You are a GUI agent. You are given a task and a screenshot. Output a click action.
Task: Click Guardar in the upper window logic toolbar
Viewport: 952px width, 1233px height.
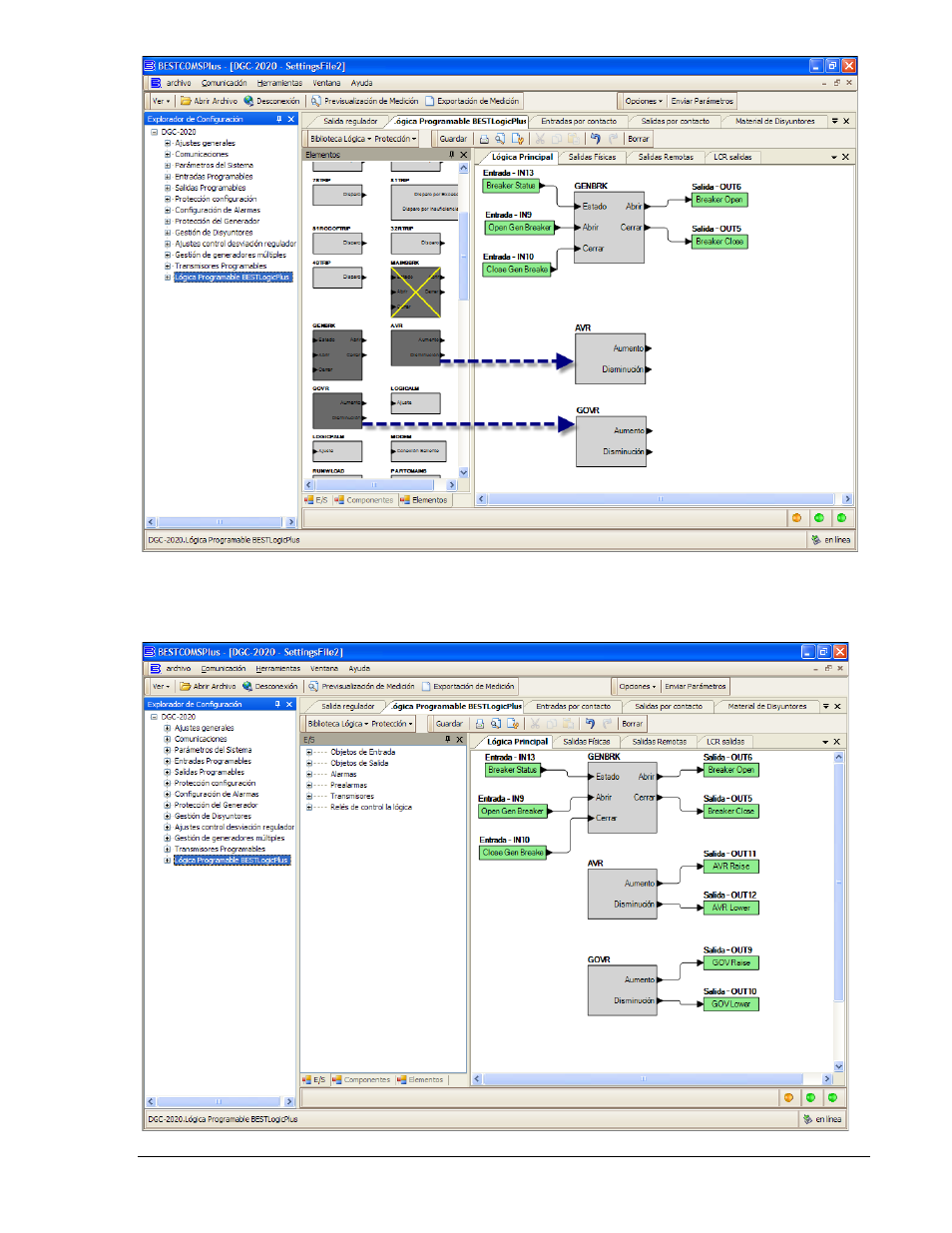pyautogui.click(x=453, y=139)
